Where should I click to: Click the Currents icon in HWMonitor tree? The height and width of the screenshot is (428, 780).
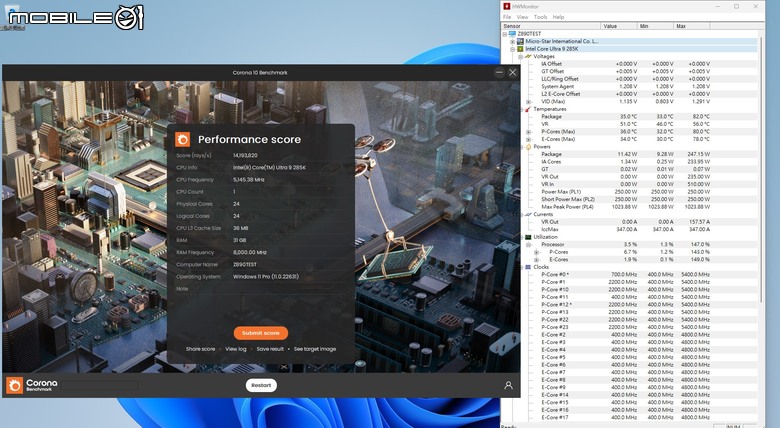pos(528,214)
